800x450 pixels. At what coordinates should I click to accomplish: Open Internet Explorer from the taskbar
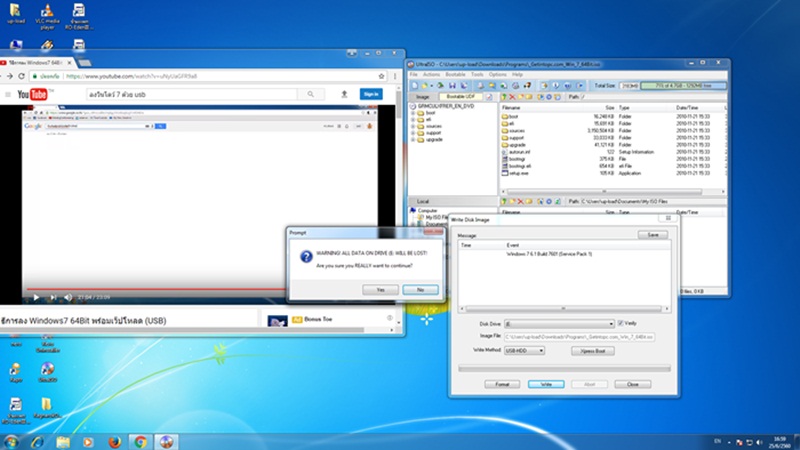[37, 442]
